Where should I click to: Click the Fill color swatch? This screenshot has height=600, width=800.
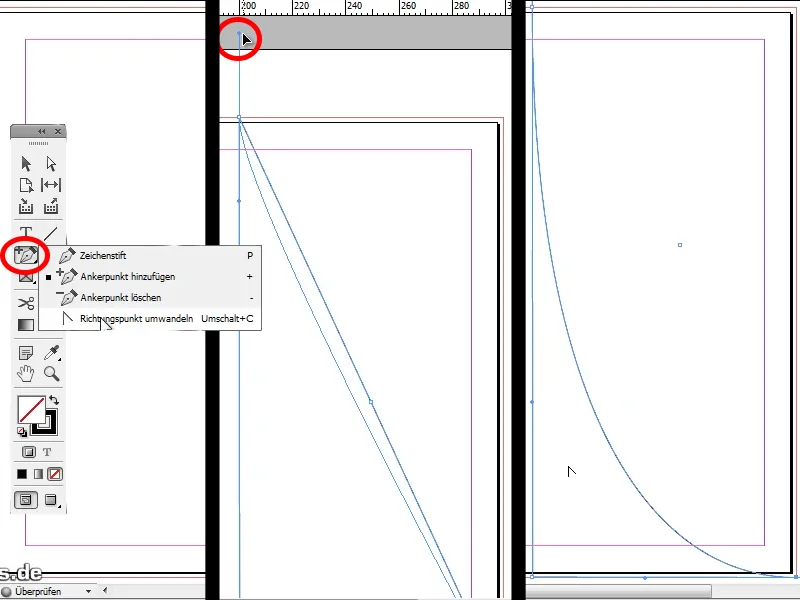(x=30, y=409)
